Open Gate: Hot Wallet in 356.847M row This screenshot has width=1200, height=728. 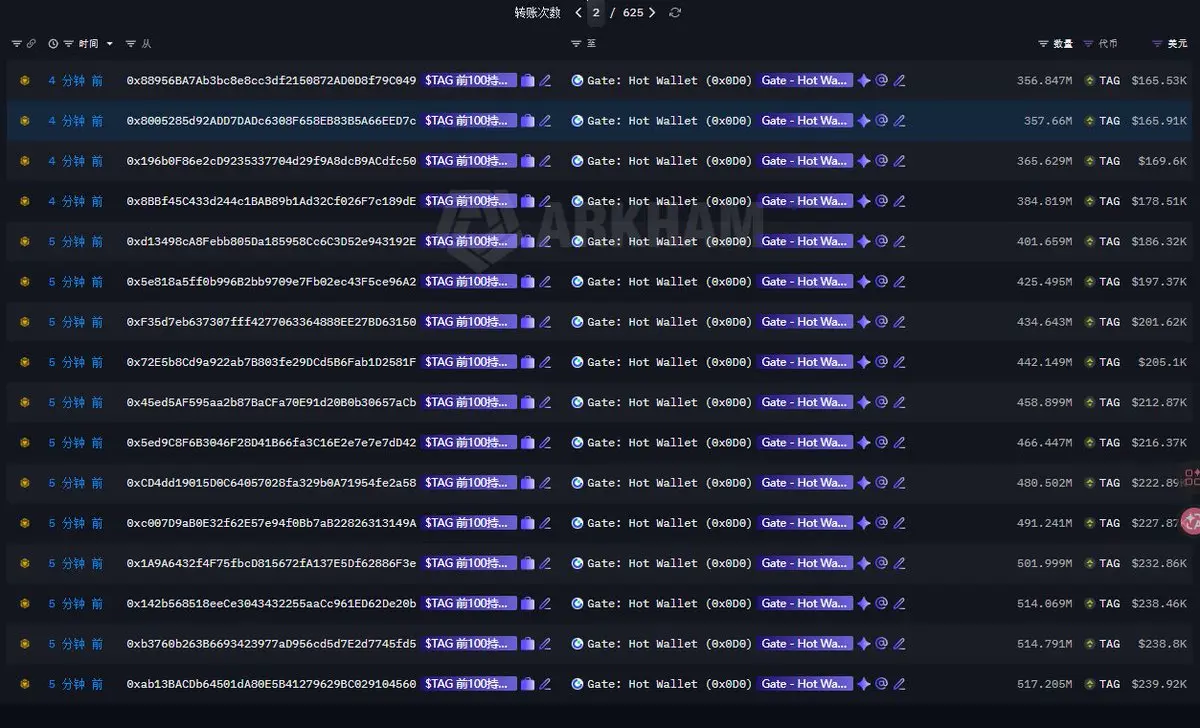pos(669,80)
